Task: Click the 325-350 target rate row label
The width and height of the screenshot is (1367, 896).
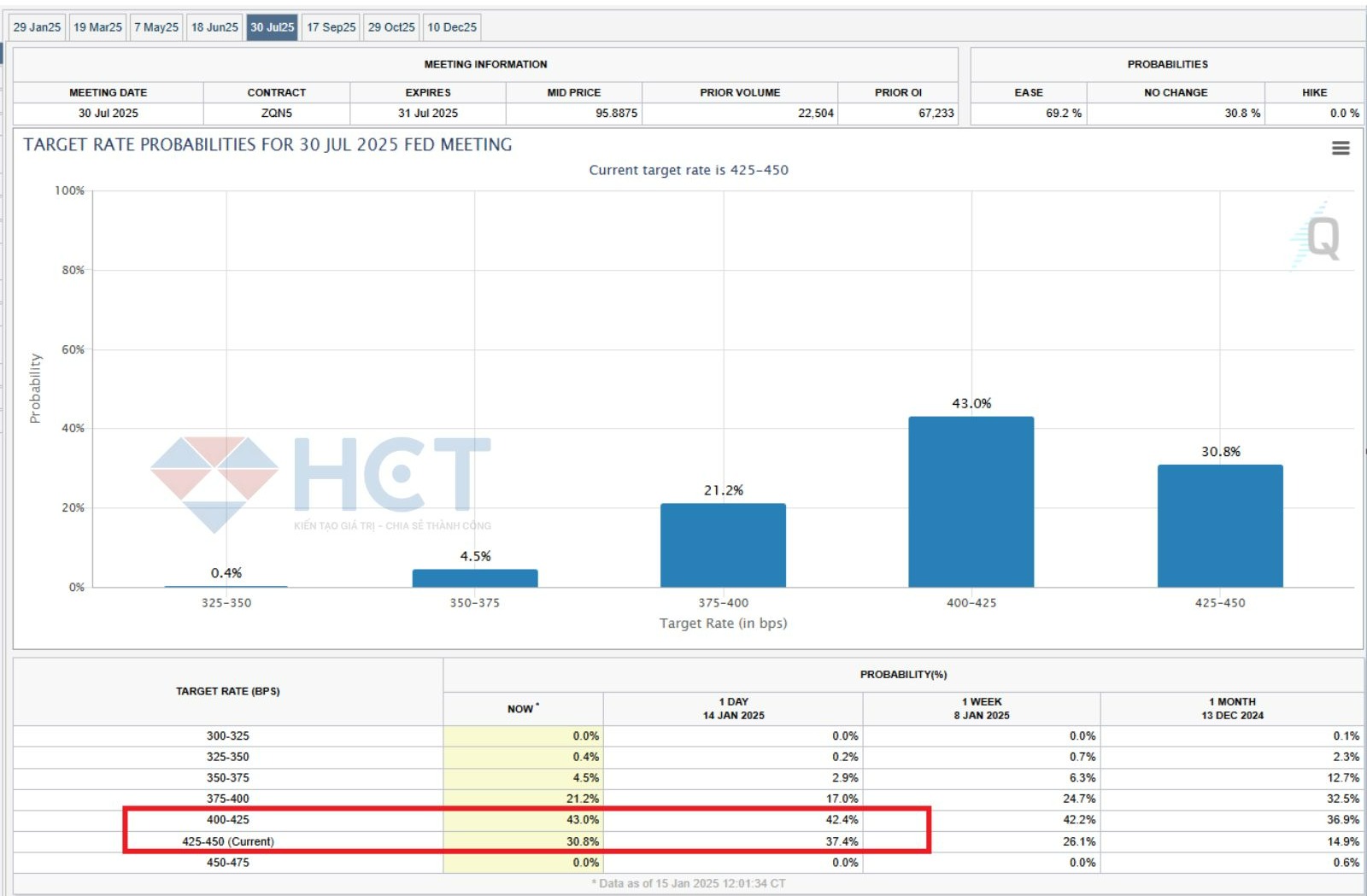Action: tap(228, 757)
